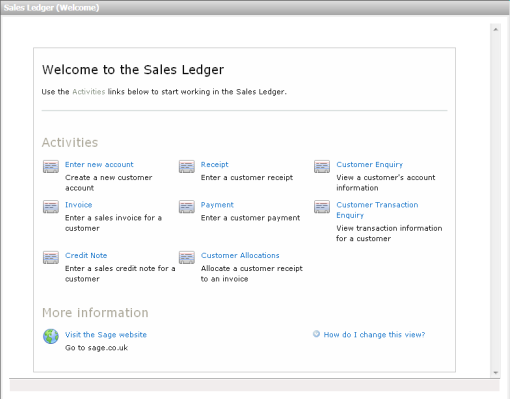Click 'Enter a sales credit note' description
This screenshot has height=399, width=510.
(x=120, y=274)
